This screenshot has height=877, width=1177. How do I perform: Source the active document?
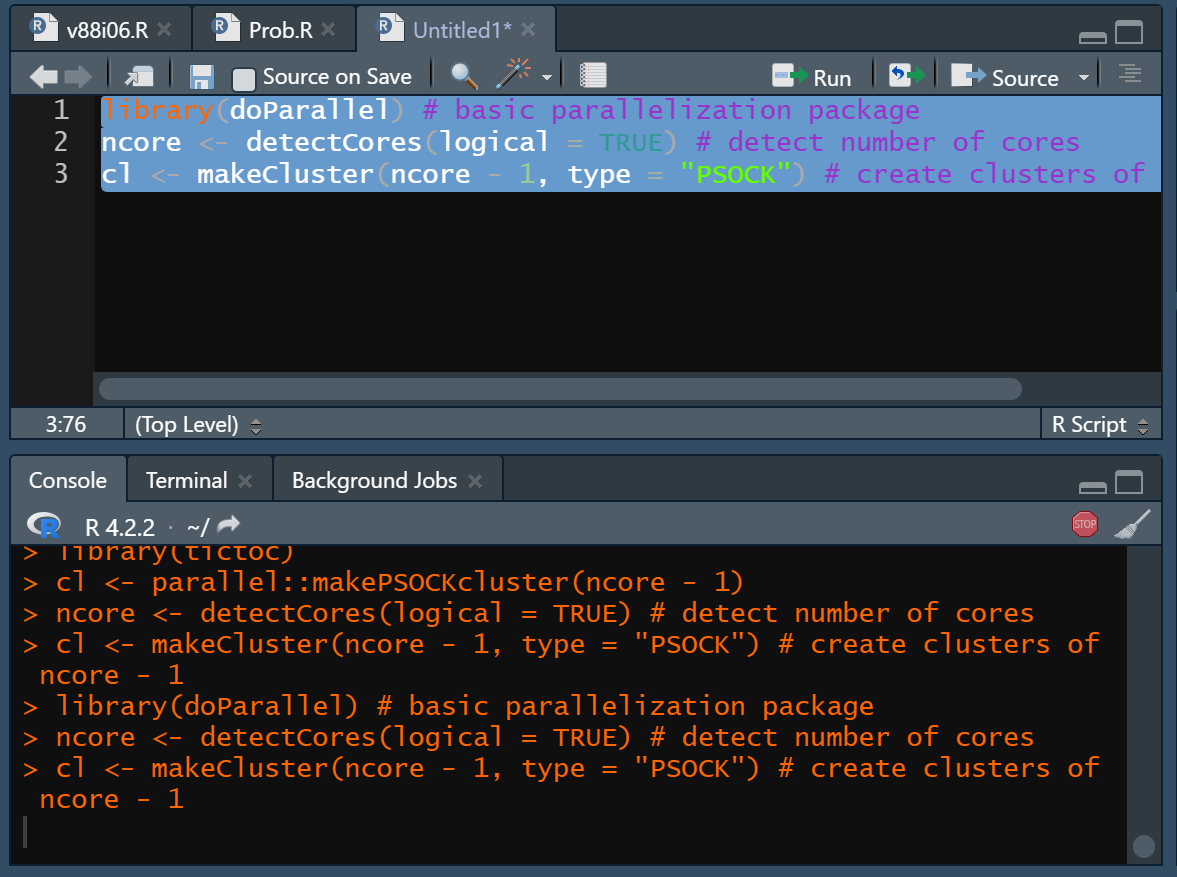coord(1005,77)
